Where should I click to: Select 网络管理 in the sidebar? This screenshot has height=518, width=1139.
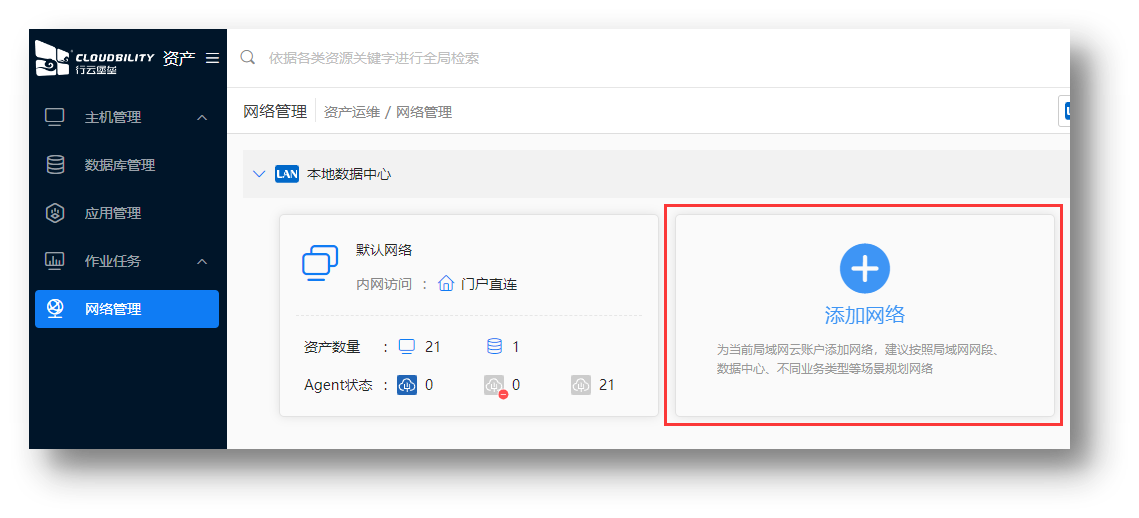pos(127,309)
